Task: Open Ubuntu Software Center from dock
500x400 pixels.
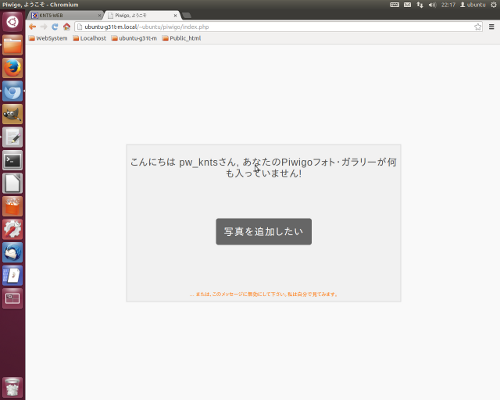Action: (13, 206)
